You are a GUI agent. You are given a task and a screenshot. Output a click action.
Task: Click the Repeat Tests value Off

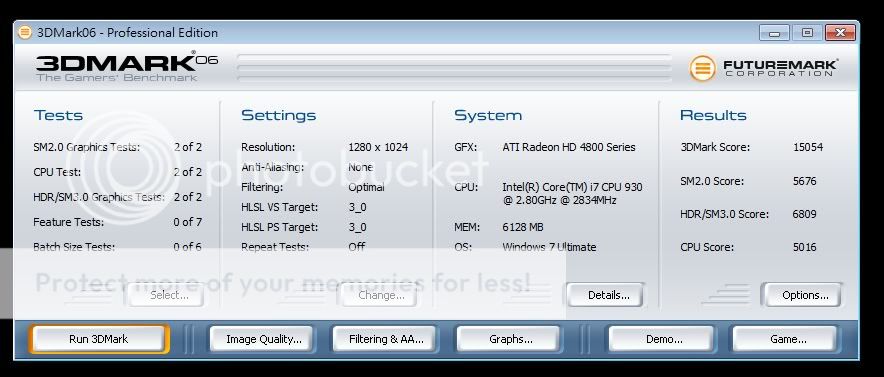point(357,247)
